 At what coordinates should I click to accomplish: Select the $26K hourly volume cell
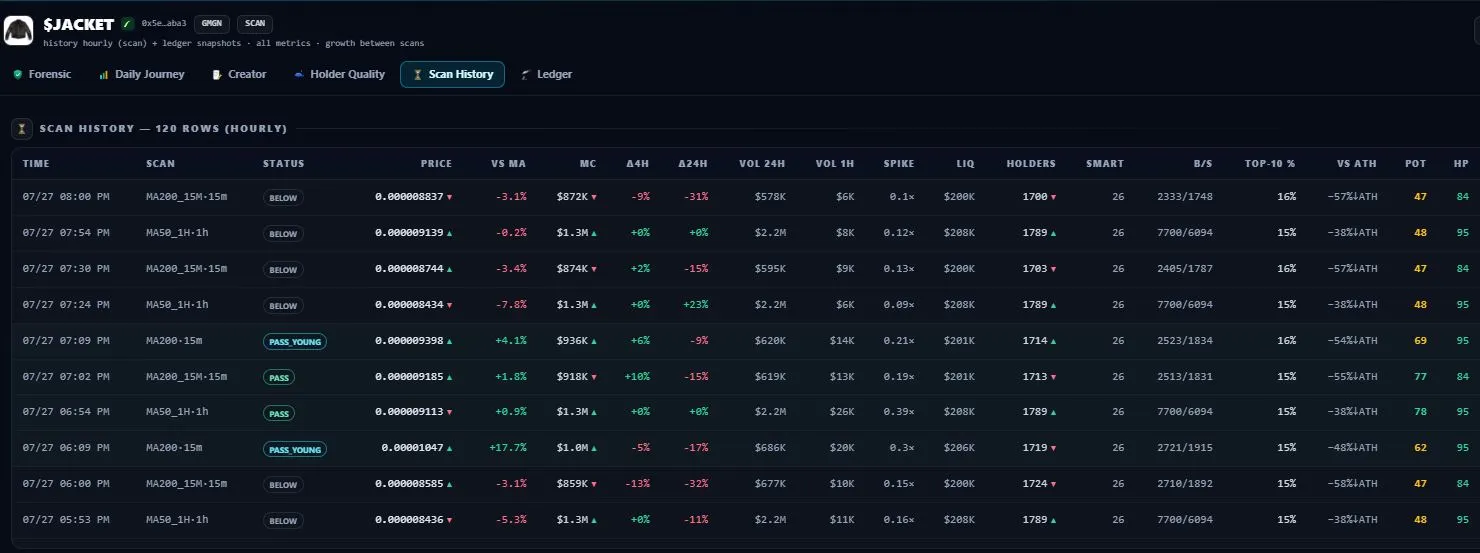[842, 412]
